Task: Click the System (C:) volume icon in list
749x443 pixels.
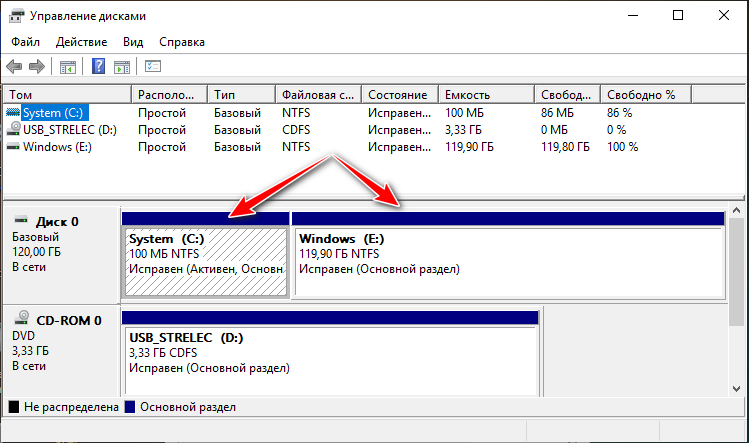Action: point(13,113)
